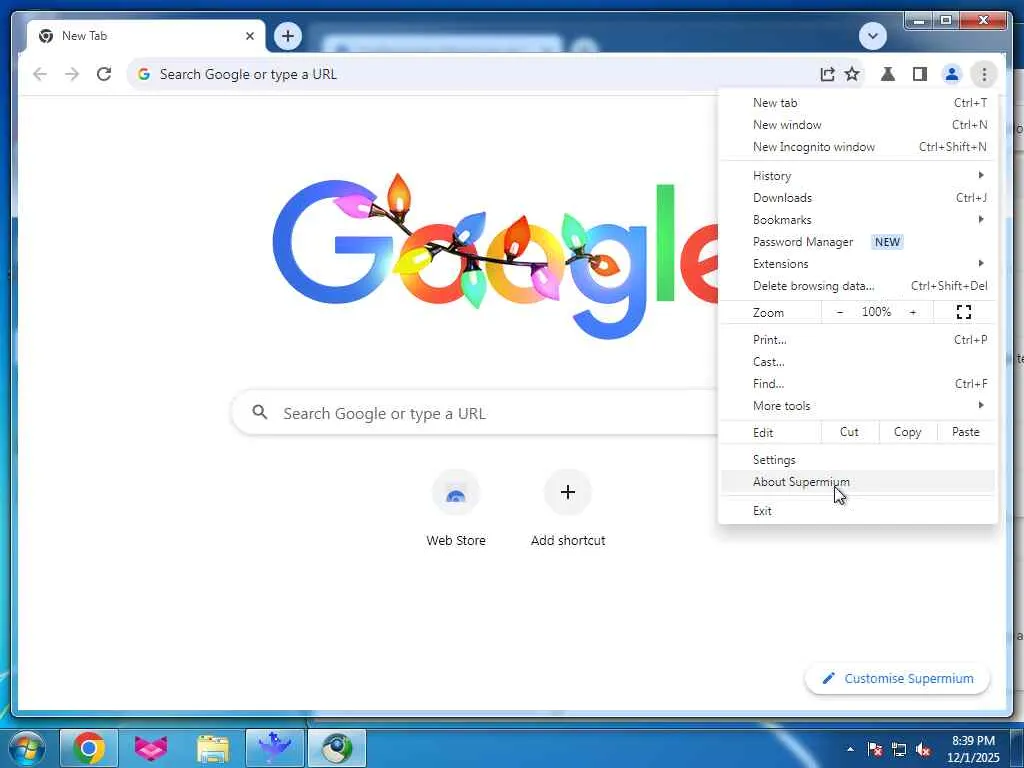Click the New Tab tab title

pyautogui.click(x=84, y=36)
